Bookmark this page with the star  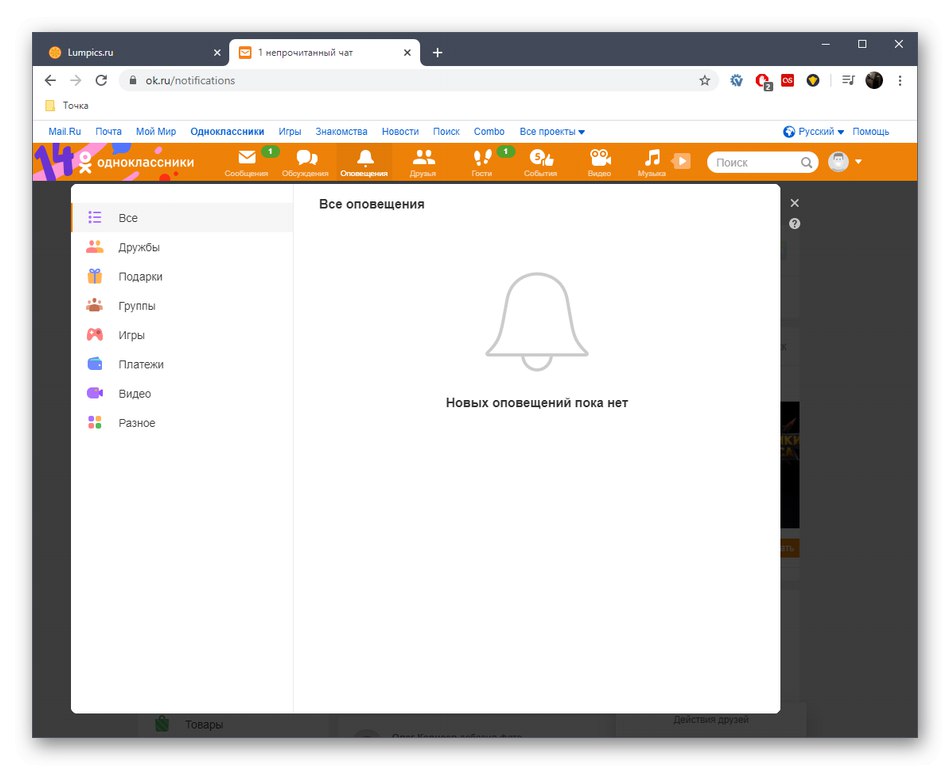pos(705,80)
